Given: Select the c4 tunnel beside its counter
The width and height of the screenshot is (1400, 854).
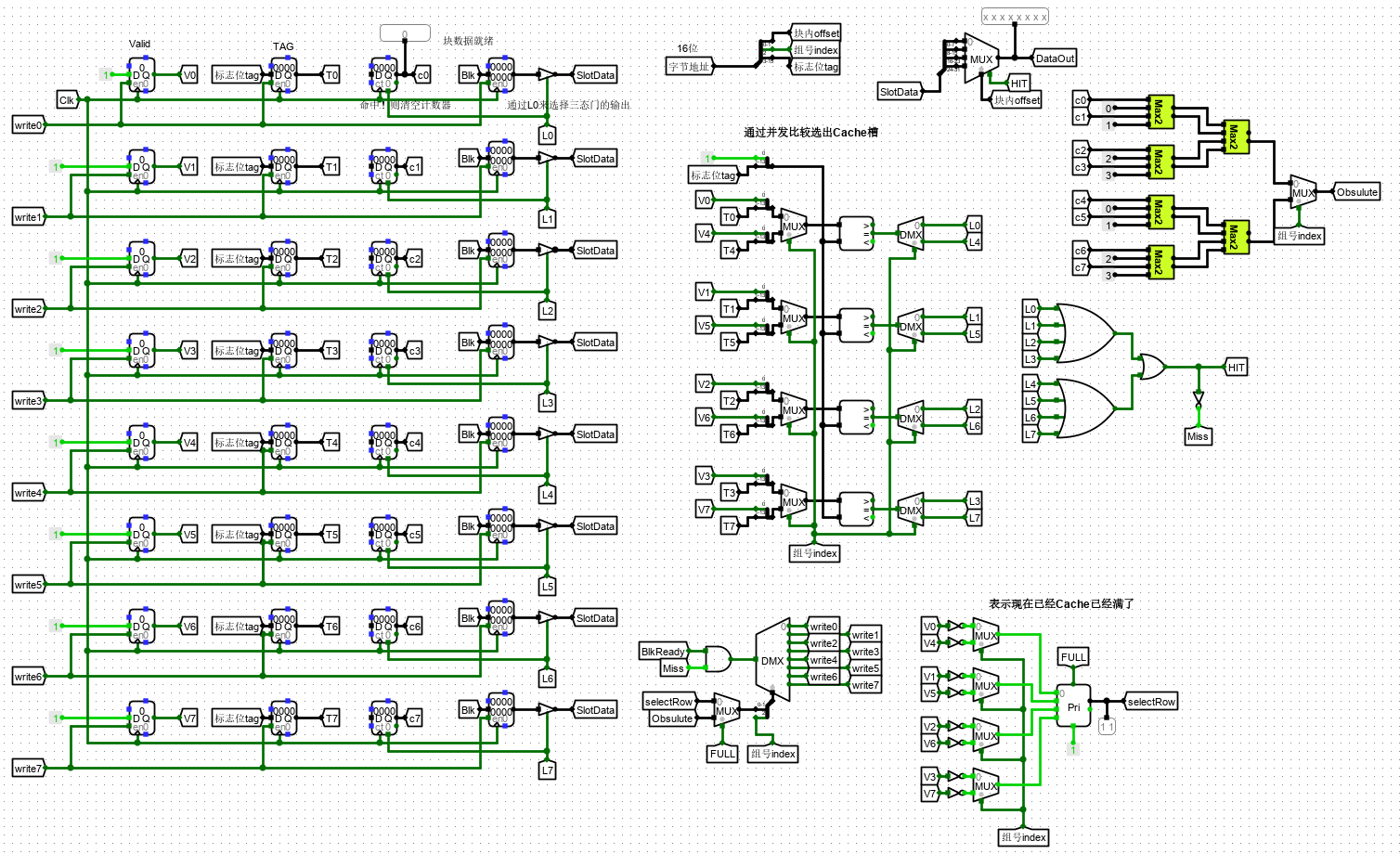Looking at the screenshot, I should coord(414,443).
